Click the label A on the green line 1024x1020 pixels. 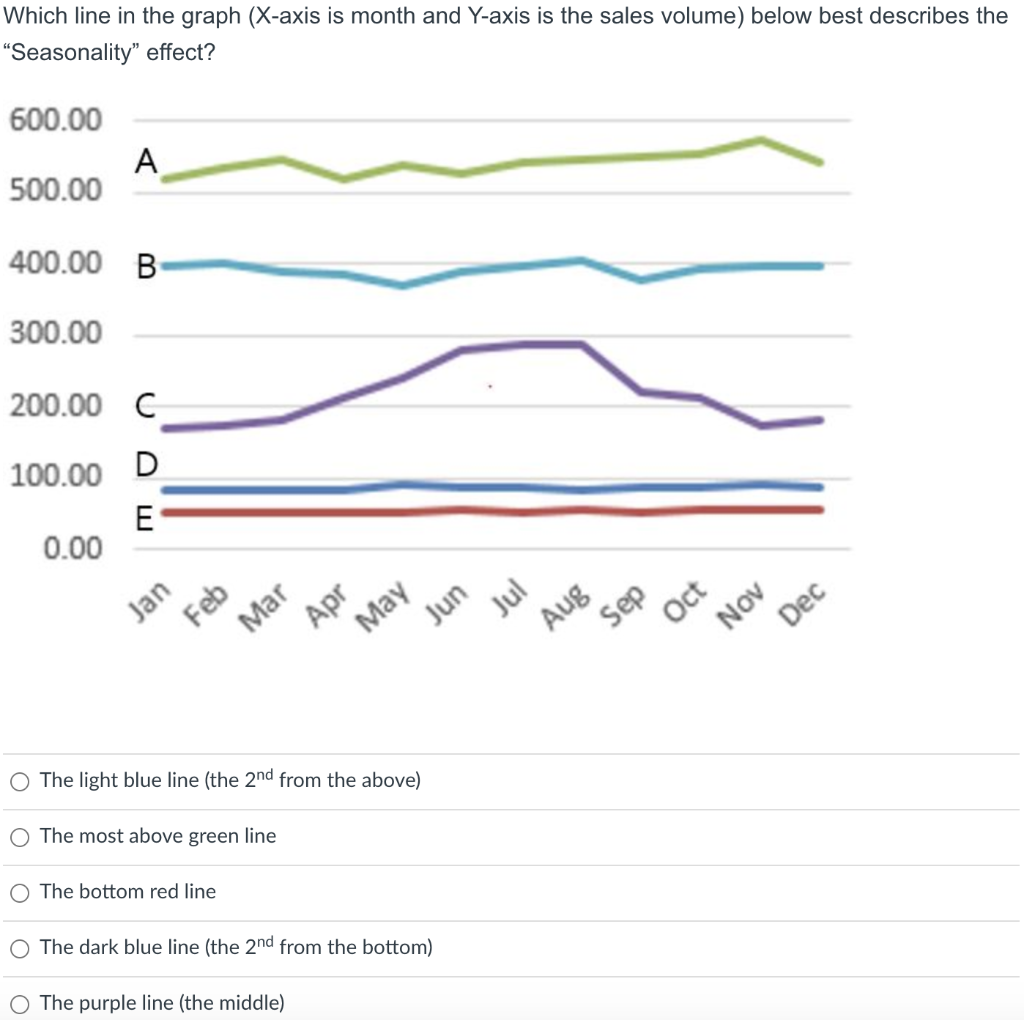tap(147, 161)
